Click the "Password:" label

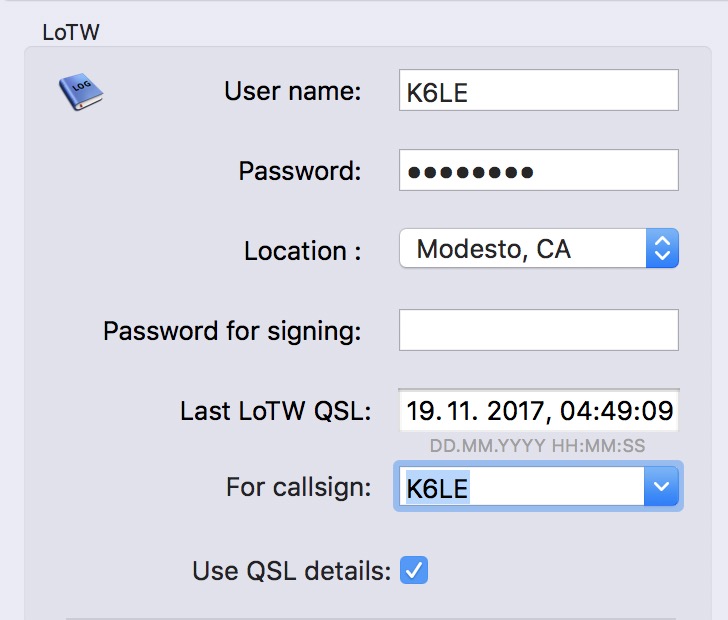(x=299, y=171)
